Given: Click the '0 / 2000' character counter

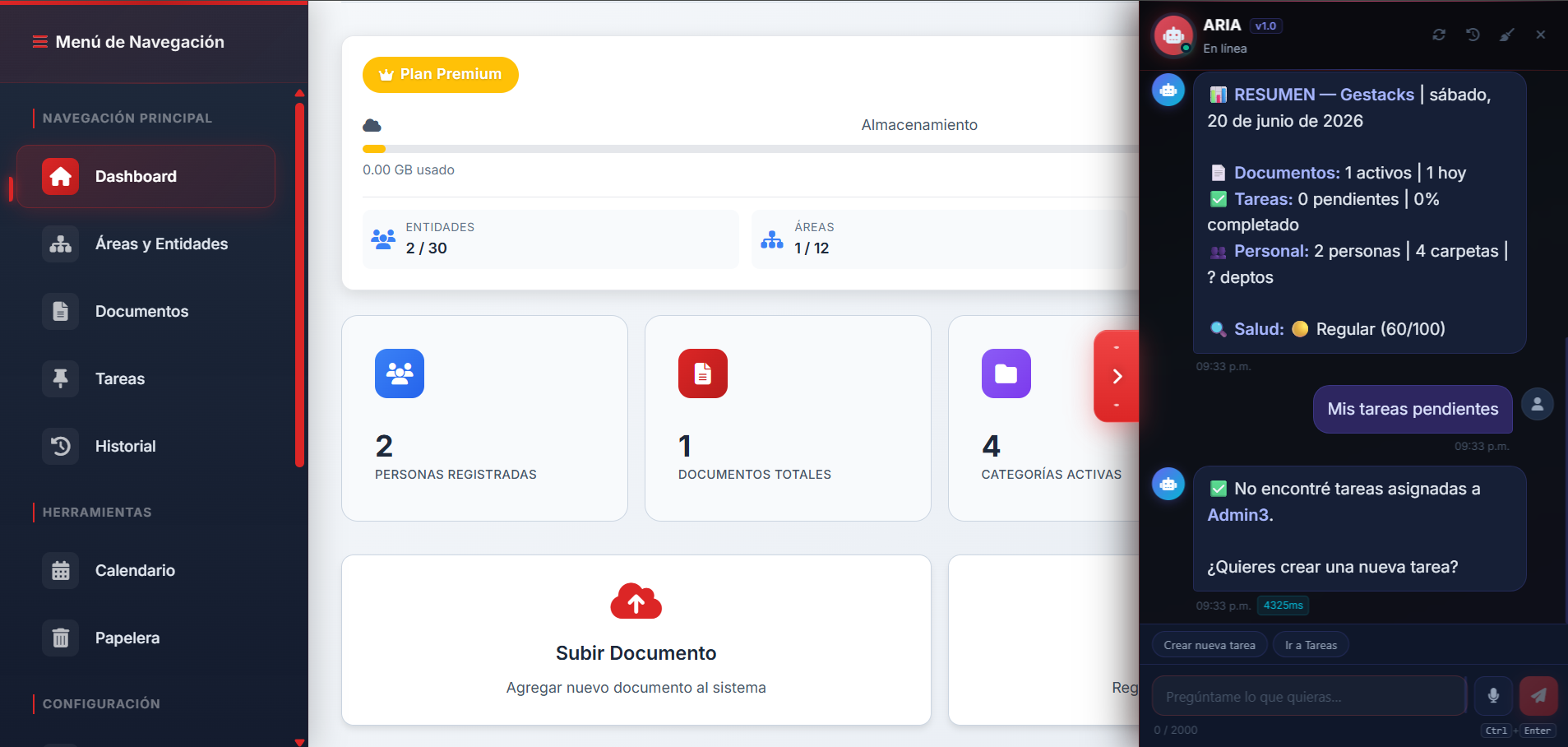Looking at the screenshot, I should coord(1176,730).
